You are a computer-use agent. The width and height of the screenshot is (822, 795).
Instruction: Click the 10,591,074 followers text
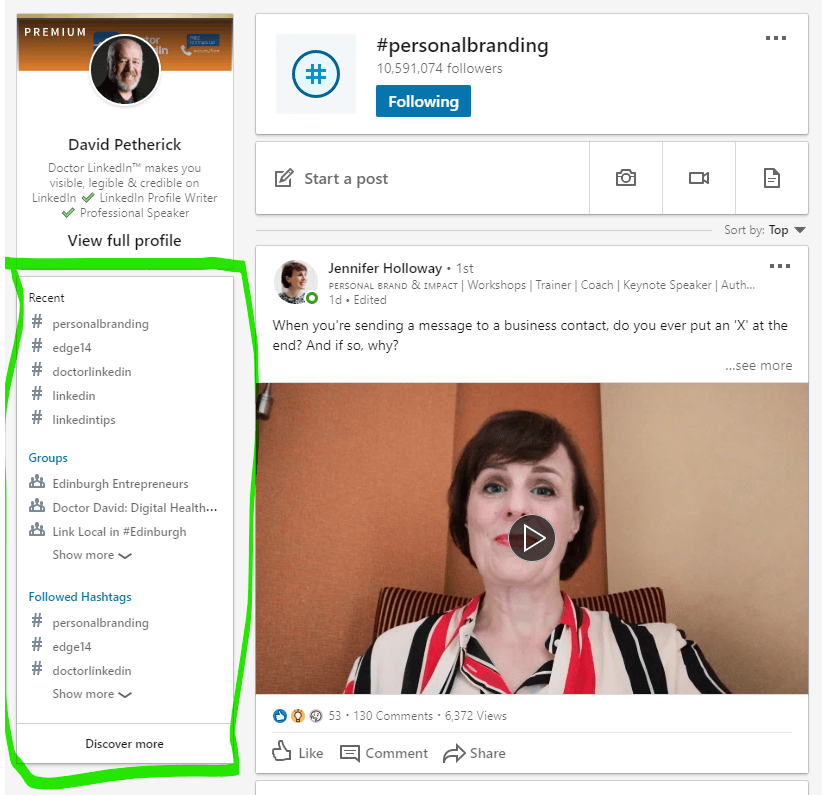(439, 69)
